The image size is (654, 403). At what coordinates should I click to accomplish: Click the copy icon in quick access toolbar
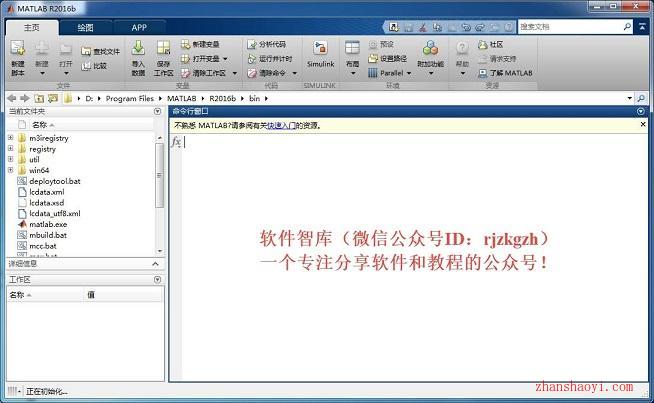click(437, 28)
